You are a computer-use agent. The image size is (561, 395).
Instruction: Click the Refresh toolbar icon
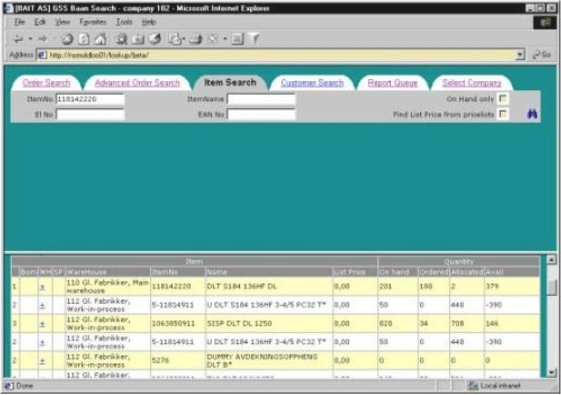click(x=84, y=39)
